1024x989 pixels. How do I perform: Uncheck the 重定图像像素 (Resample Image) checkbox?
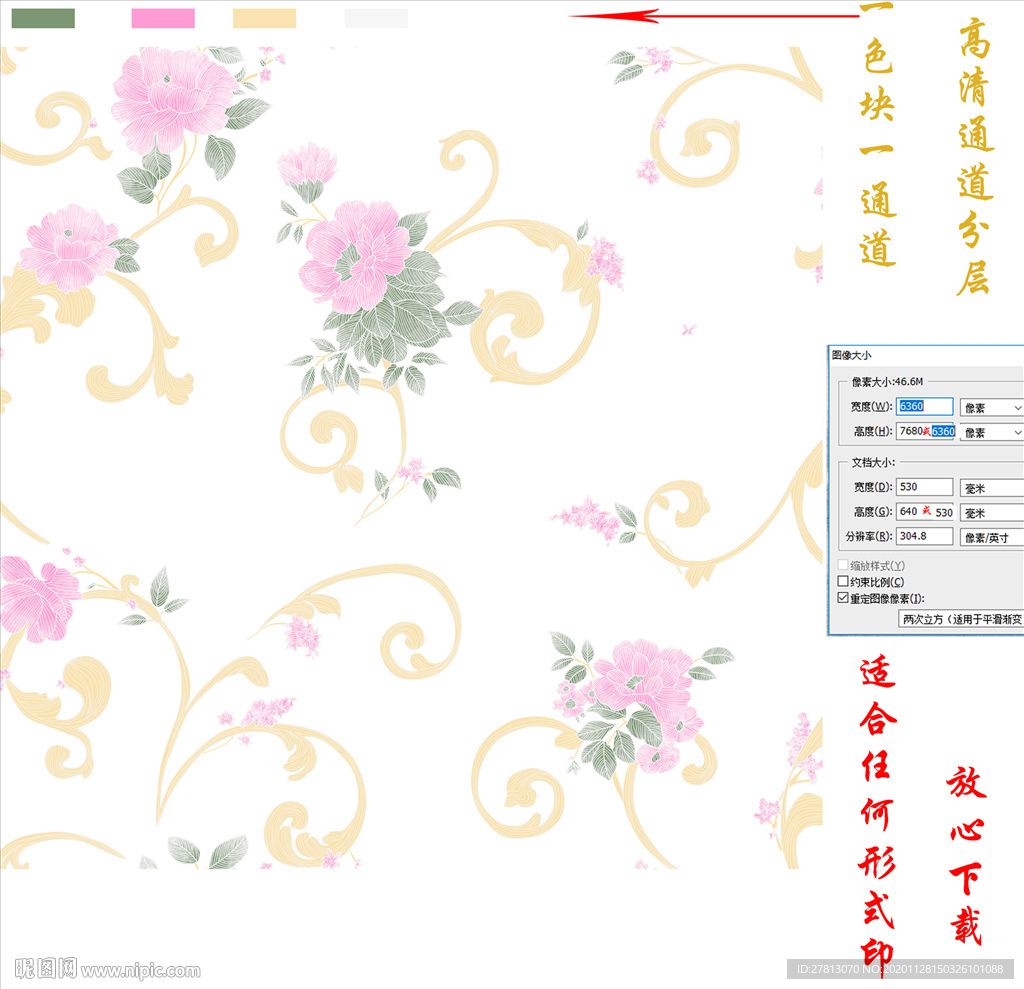click(842, 598)
